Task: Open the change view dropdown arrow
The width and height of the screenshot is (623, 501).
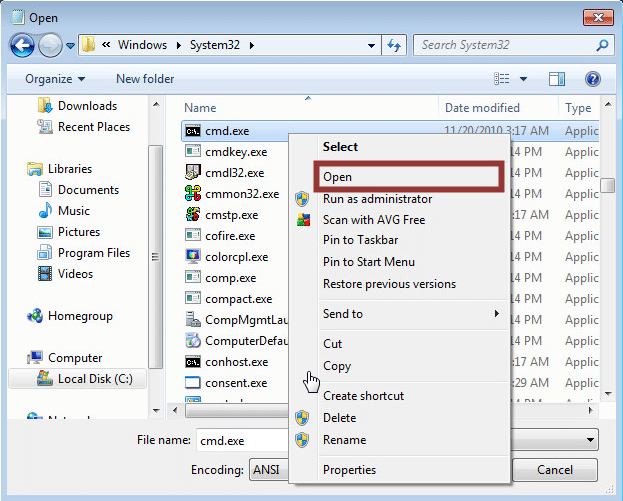Action: click(523, 79)
